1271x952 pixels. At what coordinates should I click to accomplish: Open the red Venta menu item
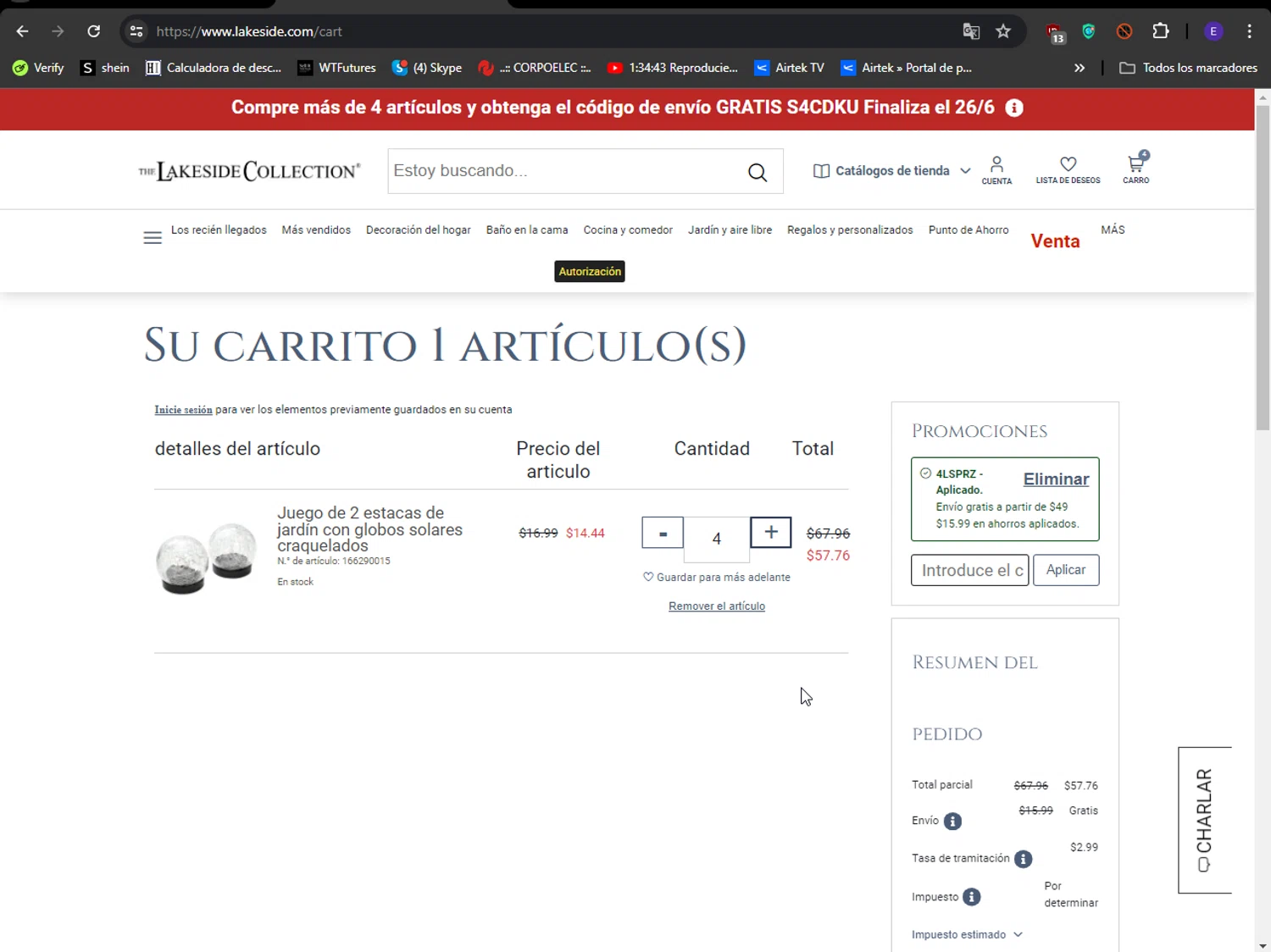(x=1055, y=241)
